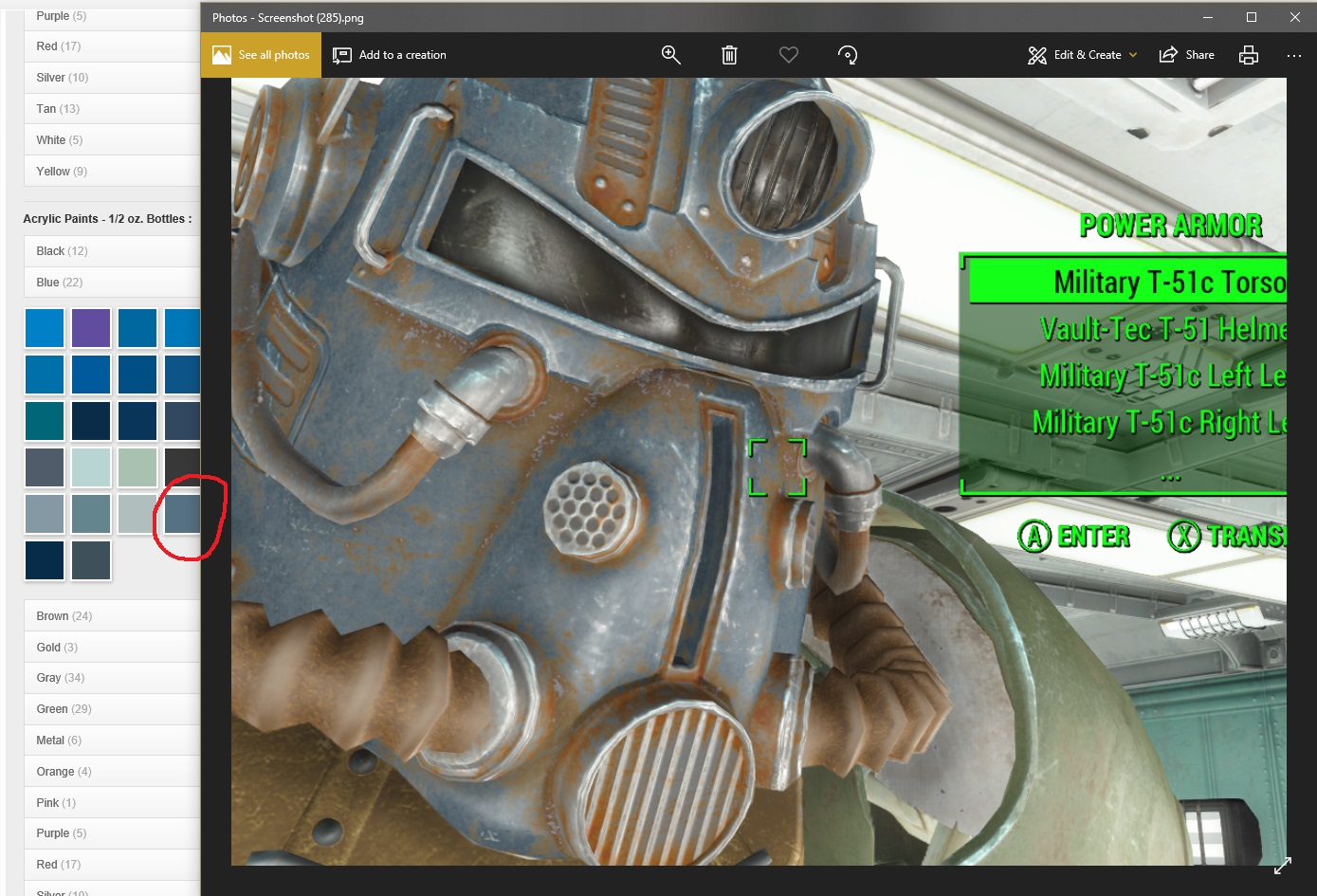Pick the dark charcoal swatch

coord(182,467)
